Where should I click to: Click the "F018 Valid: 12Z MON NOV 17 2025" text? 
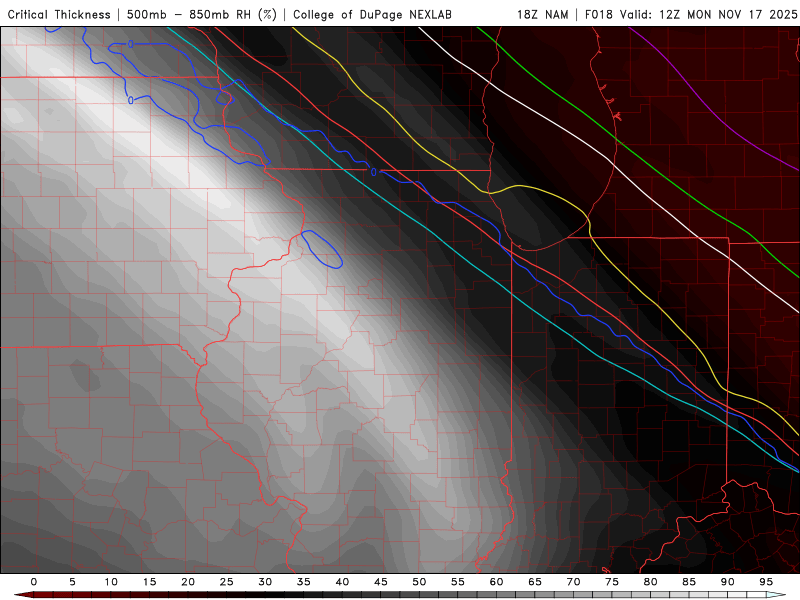(691, 14)
